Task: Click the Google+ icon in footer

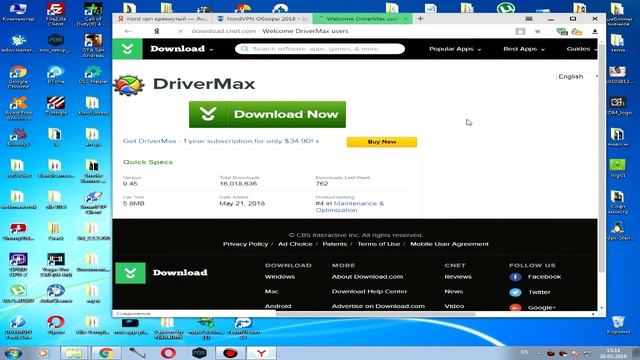Action: (x=515, y=307)
